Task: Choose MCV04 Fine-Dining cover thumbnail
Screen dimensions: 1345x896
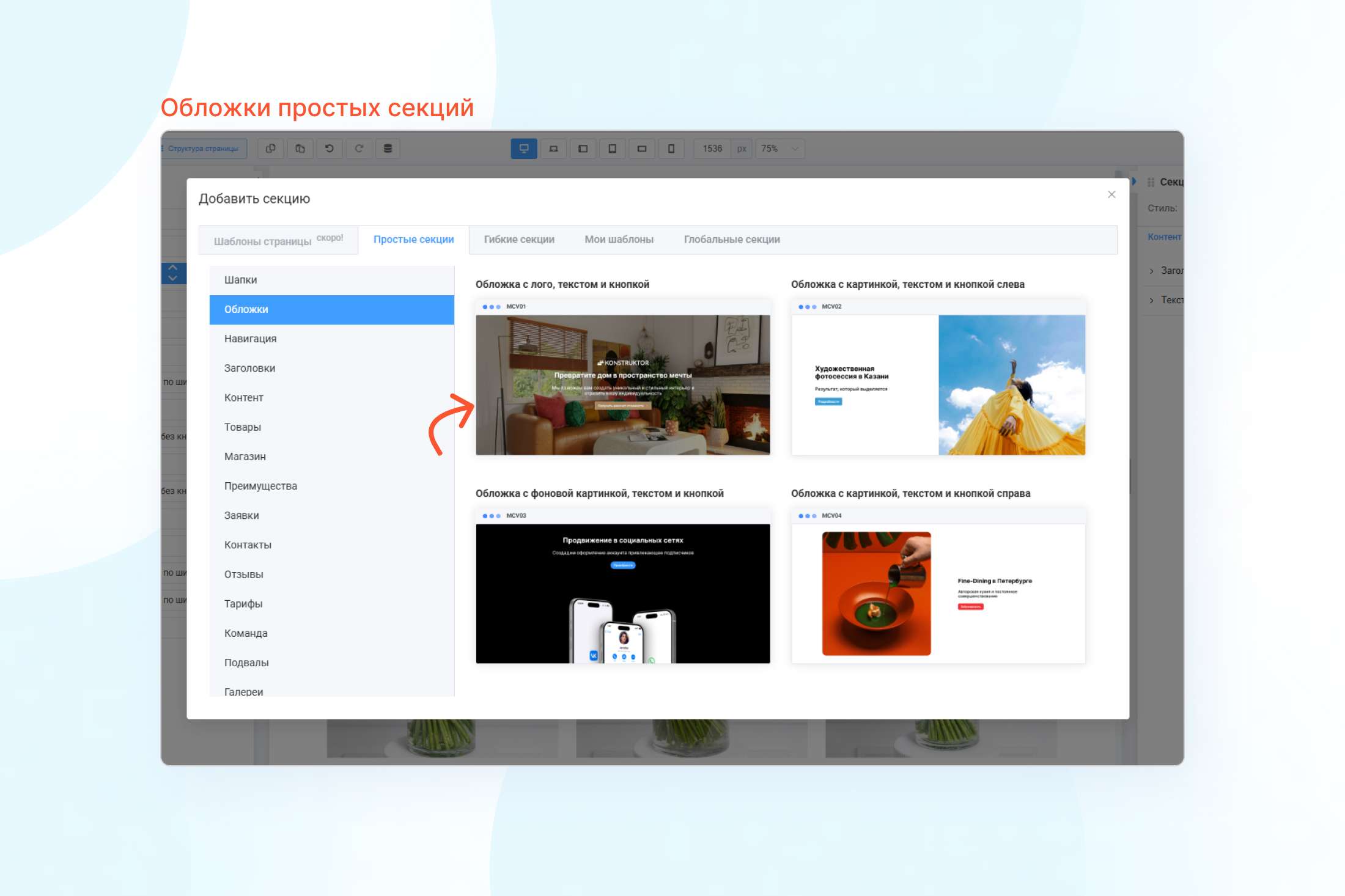Action: pos(938,586)
